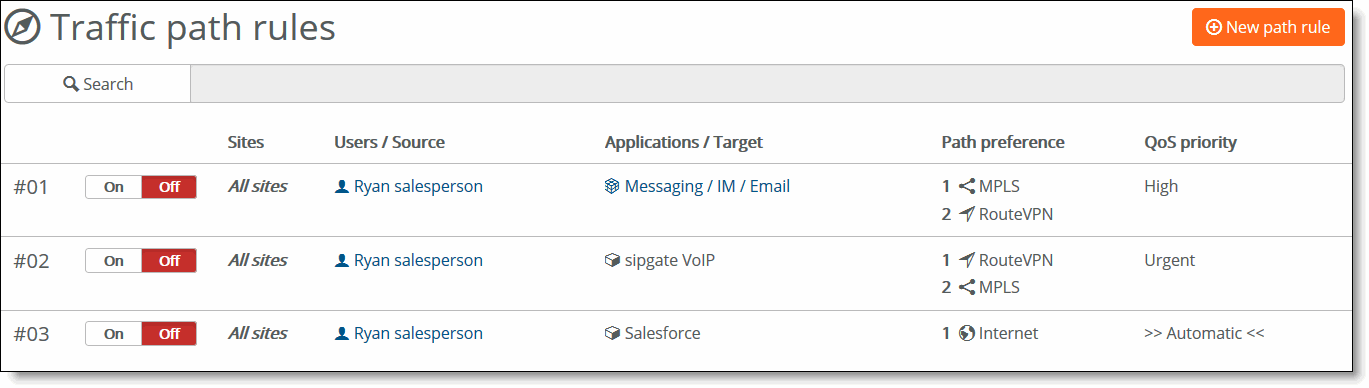Image resolution: width=1369 pixels, height=388 pixels.
Task: Click the Salesforce cube icon
Action: [612, 333]
